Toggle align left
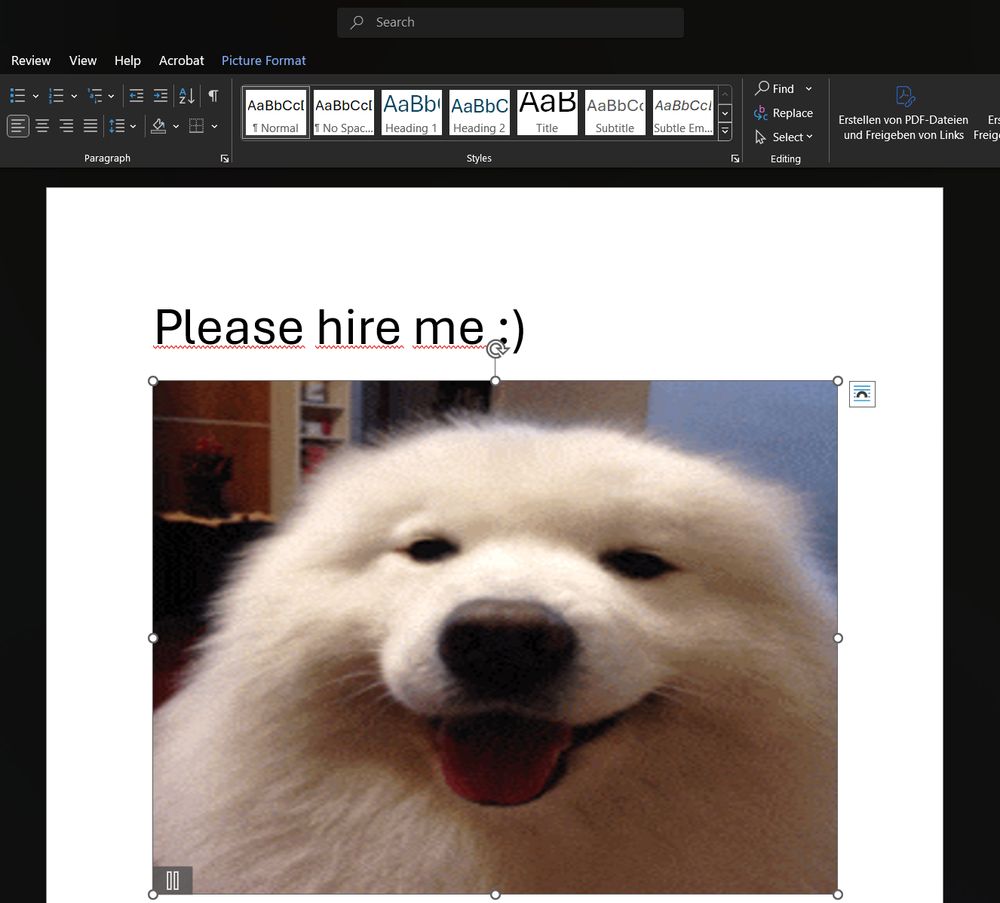Viewport: 1000px width, 903px height. (x=18, y=126)
